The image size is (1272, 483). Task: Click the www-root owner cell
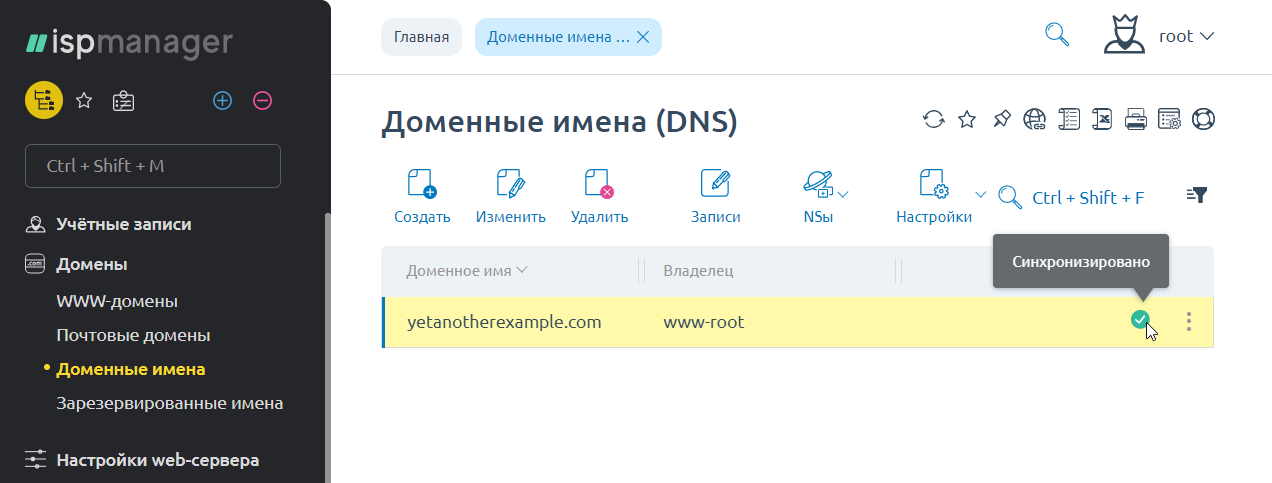click(703, 322)
